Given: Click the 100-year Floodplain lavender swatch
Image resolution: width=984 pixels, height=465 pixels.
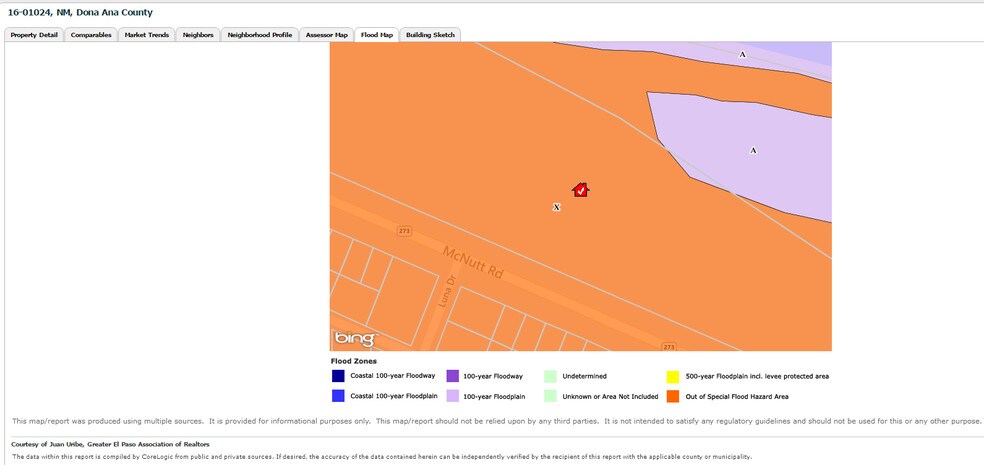Looking at the screenshot, I should point(452,396).
